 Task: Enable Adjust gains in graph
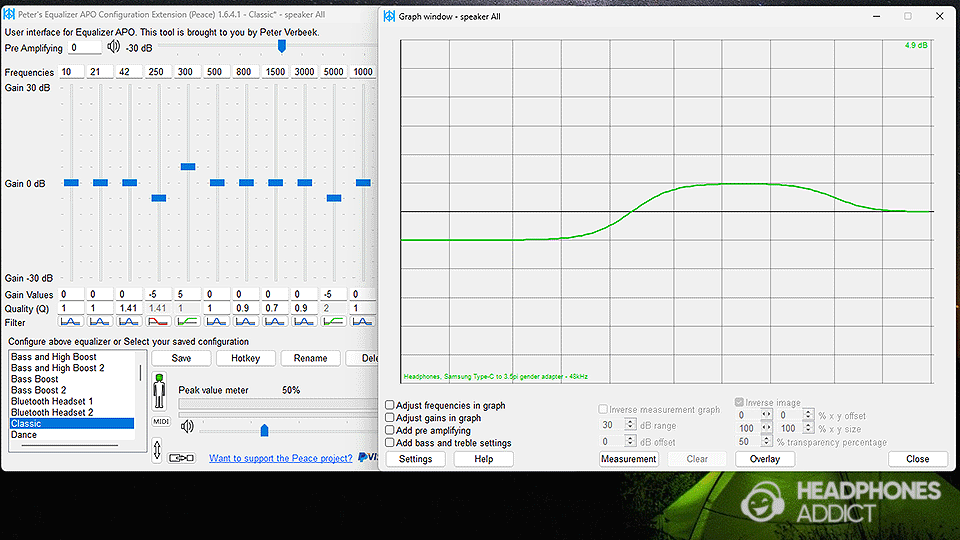point(389,418)
